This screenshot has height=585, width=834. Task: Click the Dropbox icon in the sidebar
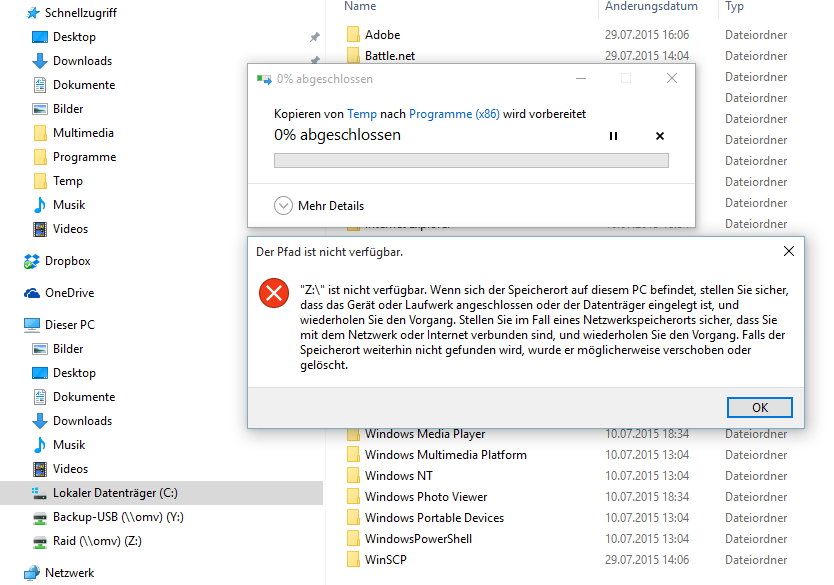coord(31,261)
